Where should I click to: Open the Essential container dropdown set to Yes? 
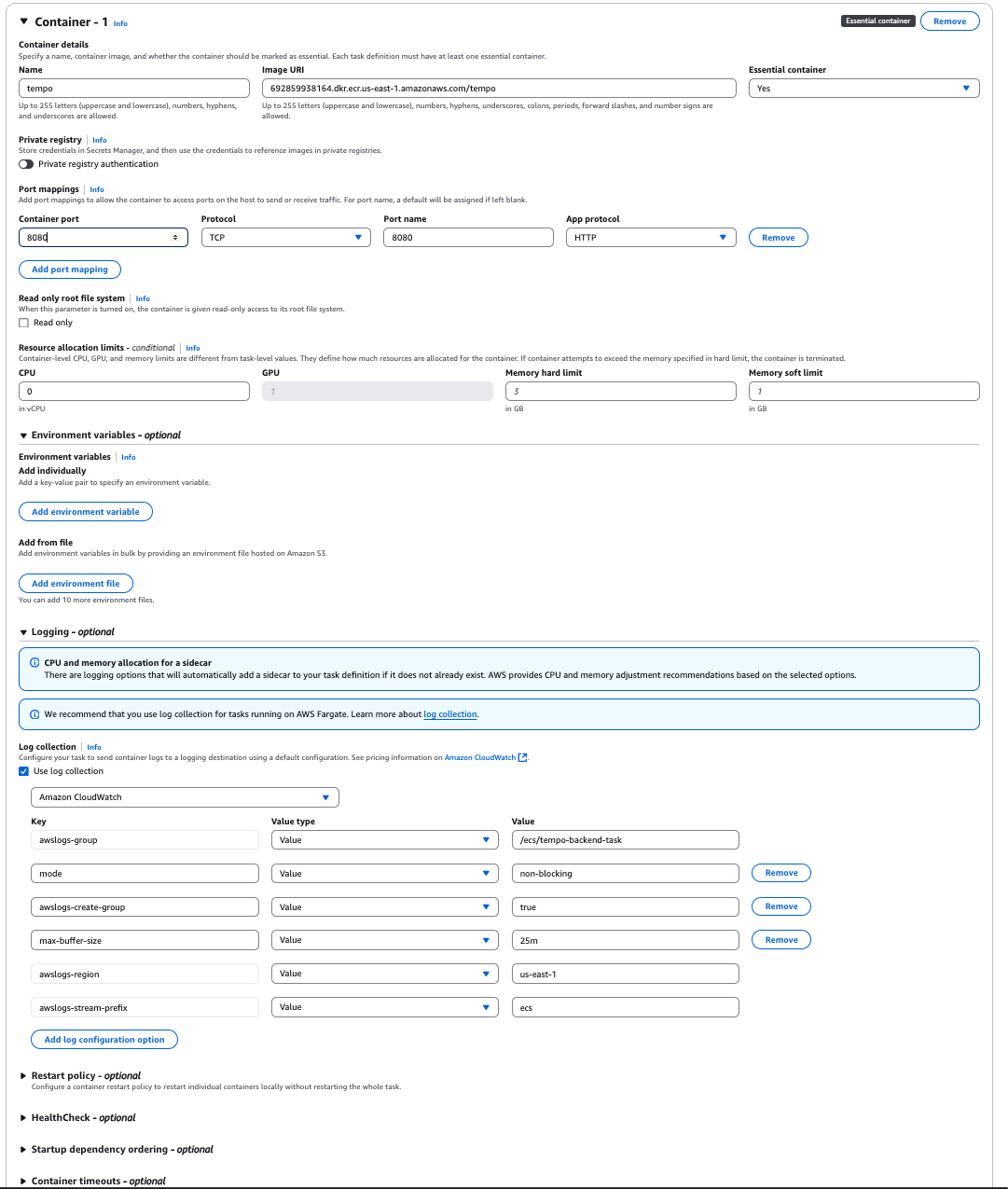point(863,89)
